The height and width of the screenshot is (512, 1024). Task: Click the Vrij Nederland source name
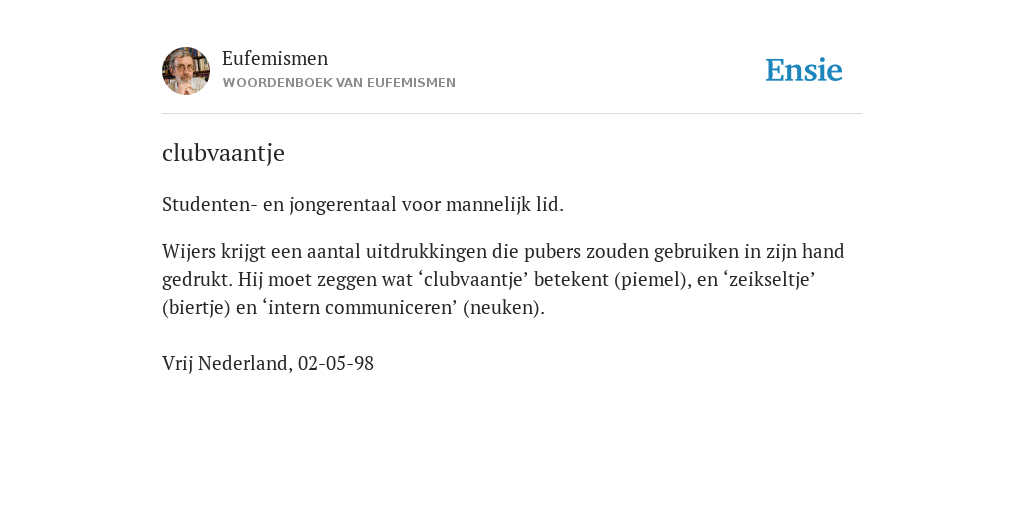pyautogui.click(x=226, y=363)
